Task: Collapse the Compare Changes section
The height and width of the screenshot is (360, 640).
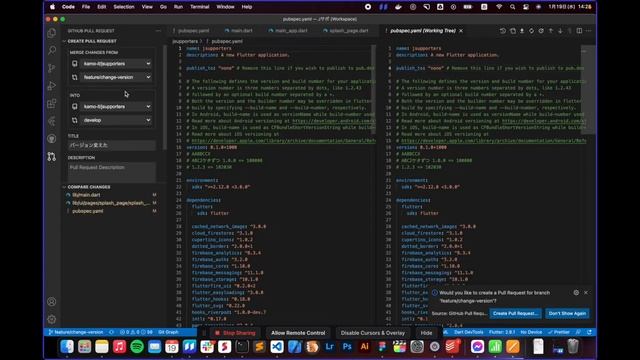Action: [89, 187]
